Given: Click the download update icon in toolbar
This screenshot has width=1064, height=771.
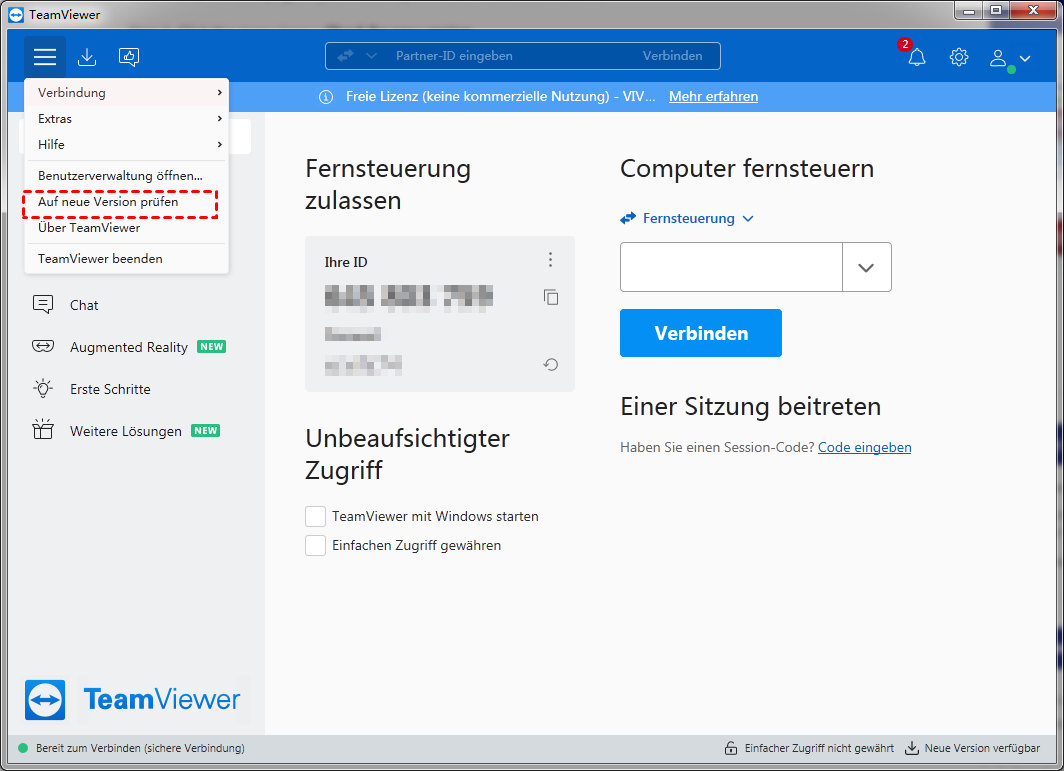Looking at the screenshot, I should [x=87, y=56].
